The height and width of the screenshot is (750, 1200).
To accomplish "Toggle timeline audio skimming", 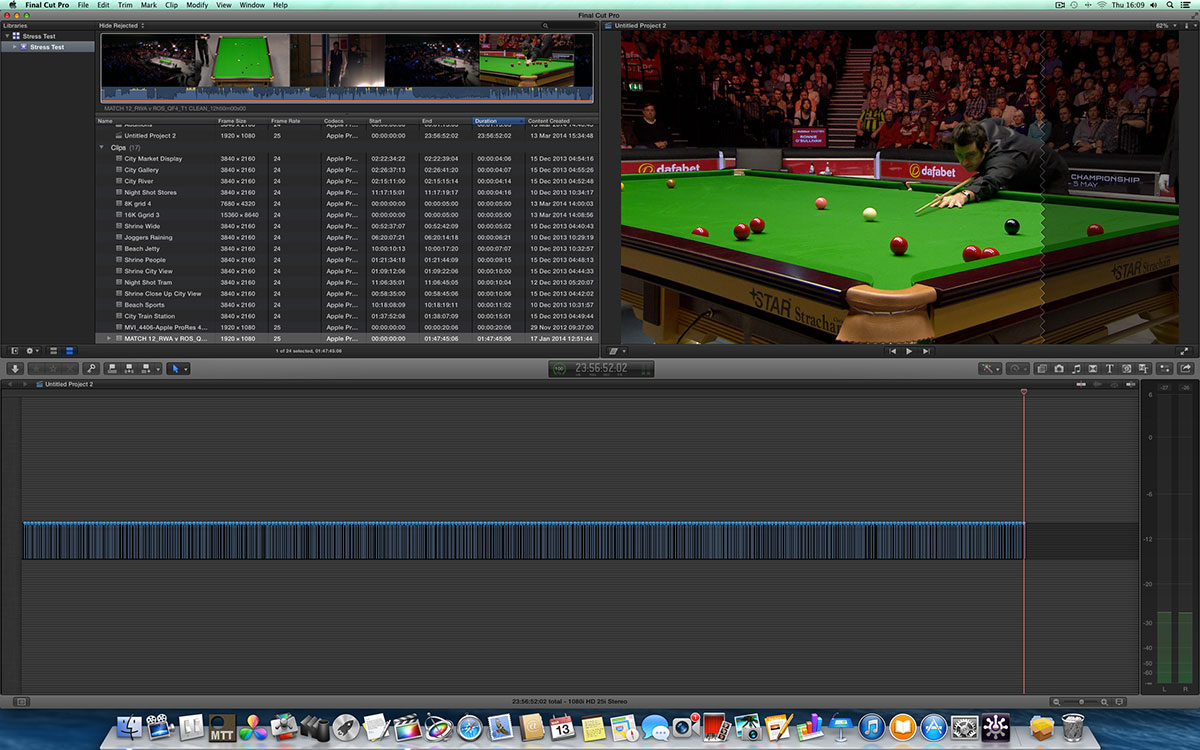I will pyautogui.click(x=1097, y=384).
